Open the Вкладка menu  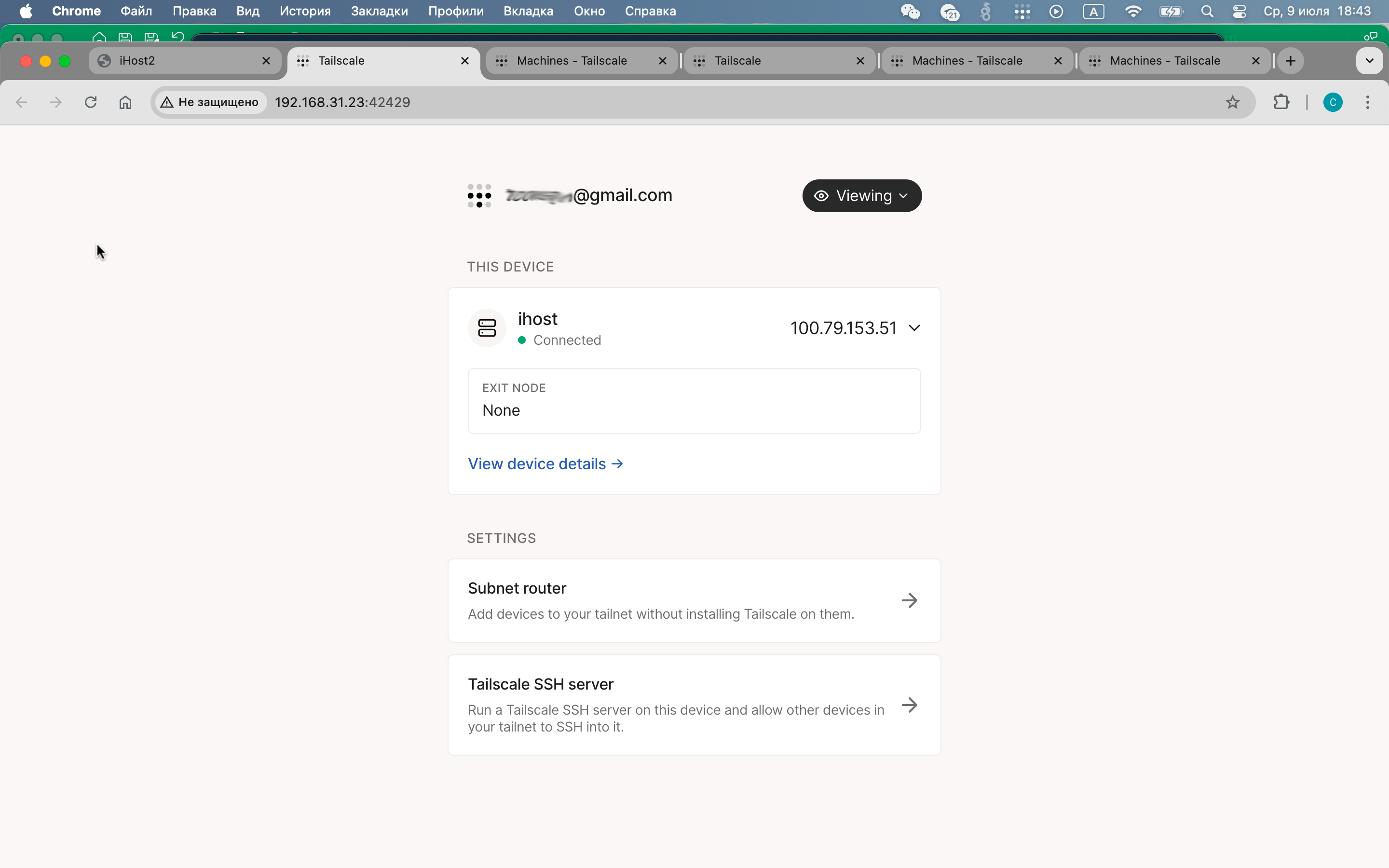click(528, 11)
